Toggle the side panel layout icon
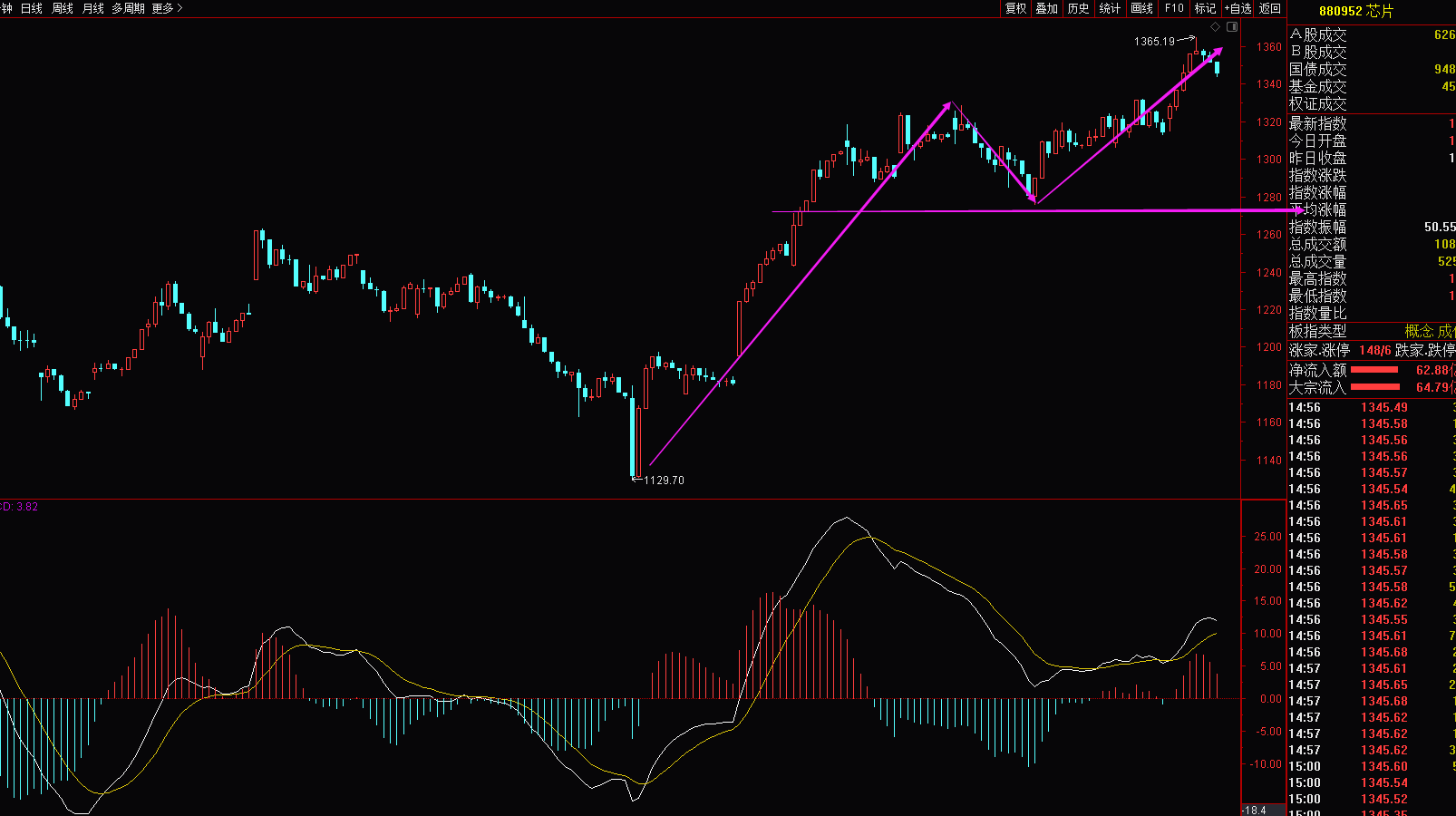This screenshot has width=1456, height=816. [x=1232, y=27]
